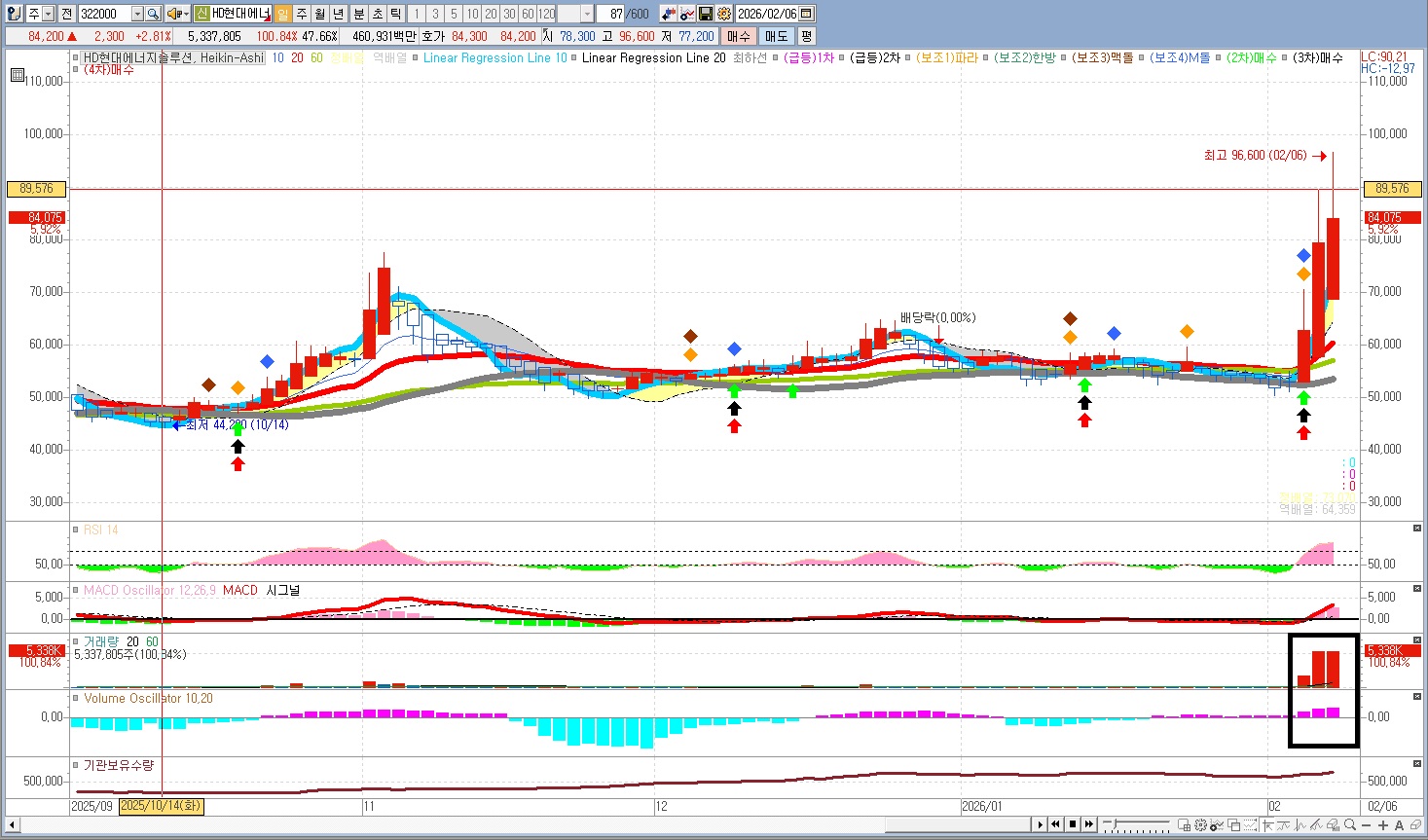Select the crosshair cursor tool
Image resolution: width=1428 pixels, height=840 pixels.
click(x=1267, y=825)
